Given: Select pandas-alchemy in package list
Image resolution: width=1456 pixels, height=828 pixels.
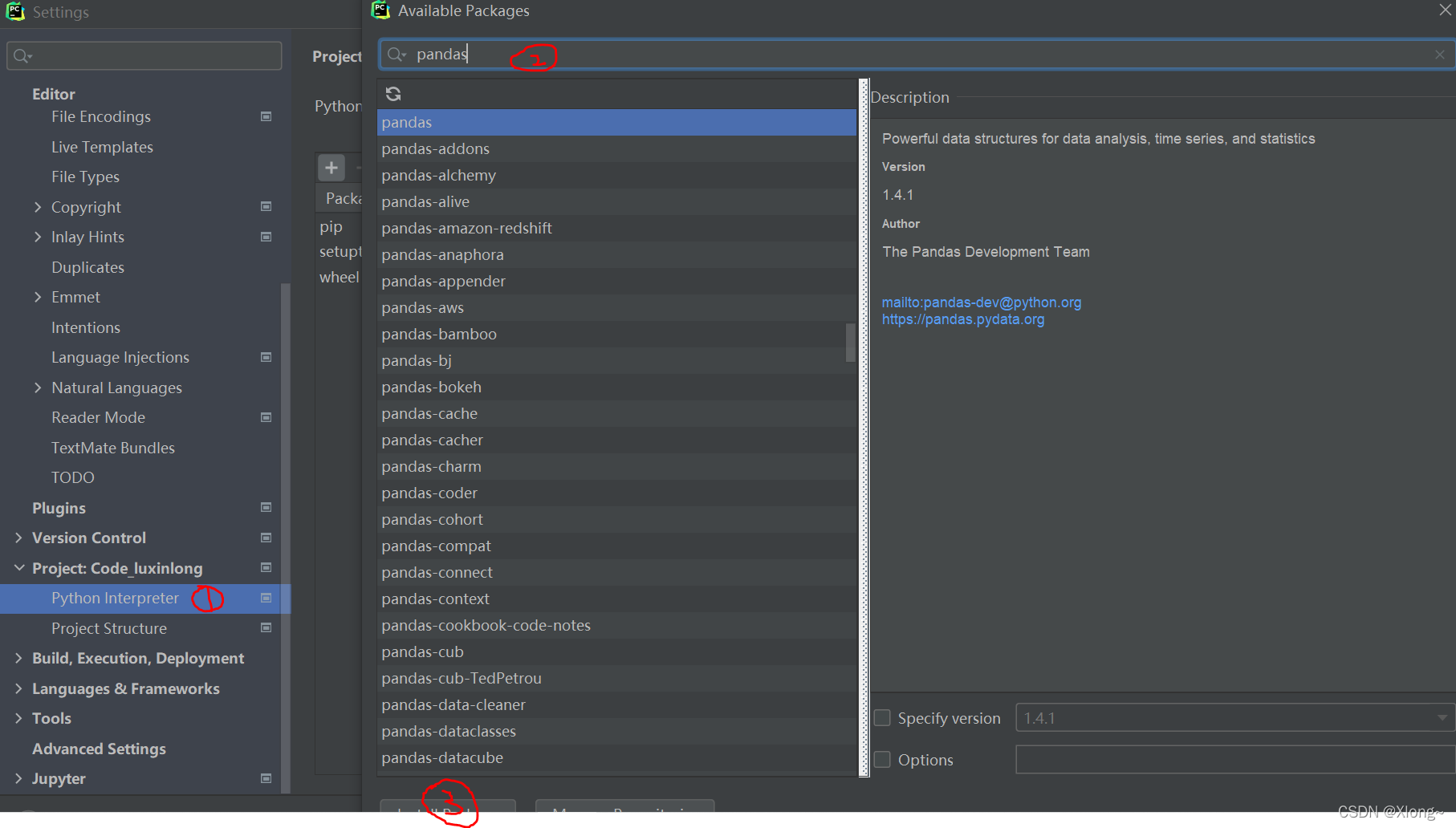Looking at the screenshot, I should coord(616,175).
